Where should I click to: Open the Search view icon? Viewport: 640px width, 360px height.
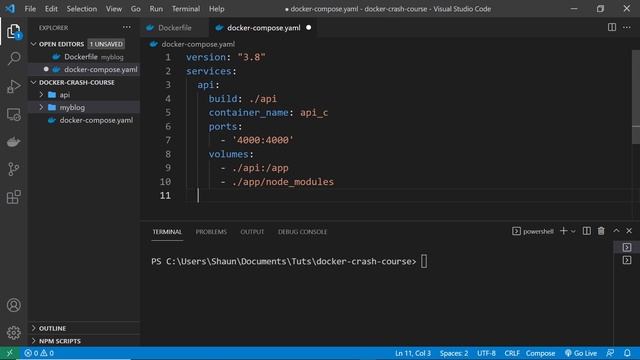(x=14, y=58)
